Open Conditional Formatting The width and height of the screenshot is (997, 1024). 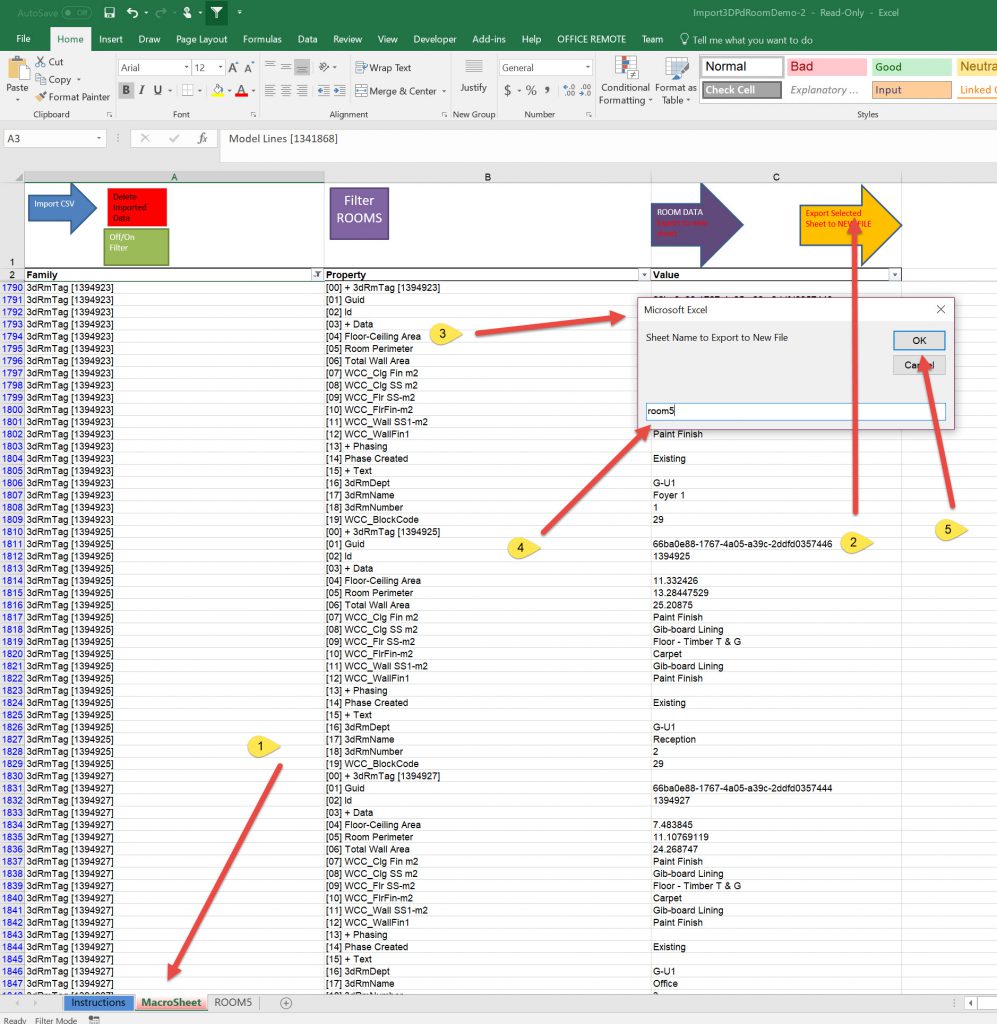[x=624, y=80]
